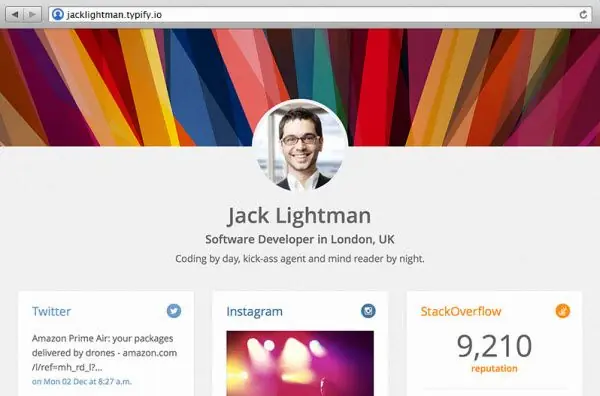Click Software Developer in London, UK subtitle

point(300,240)
